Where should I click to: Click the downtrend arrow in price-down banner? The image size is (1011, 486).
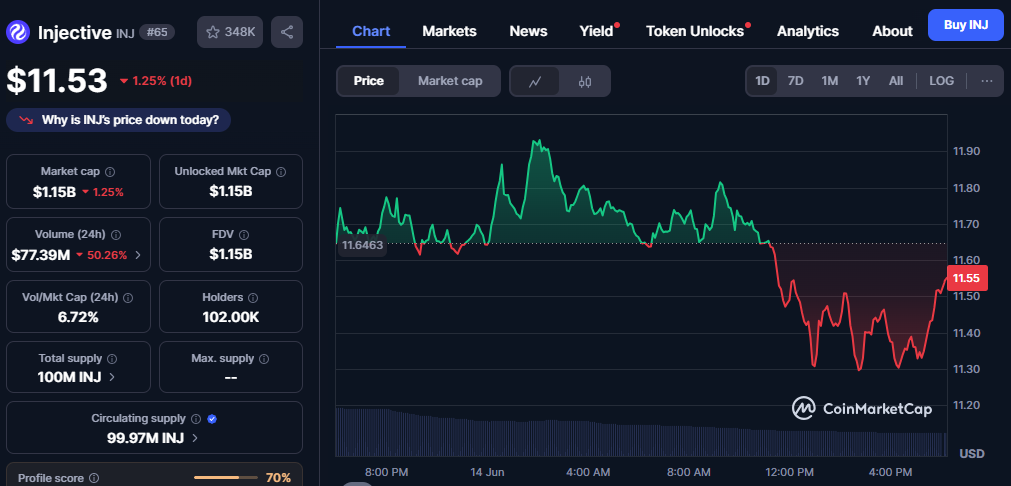click(26, 120)
